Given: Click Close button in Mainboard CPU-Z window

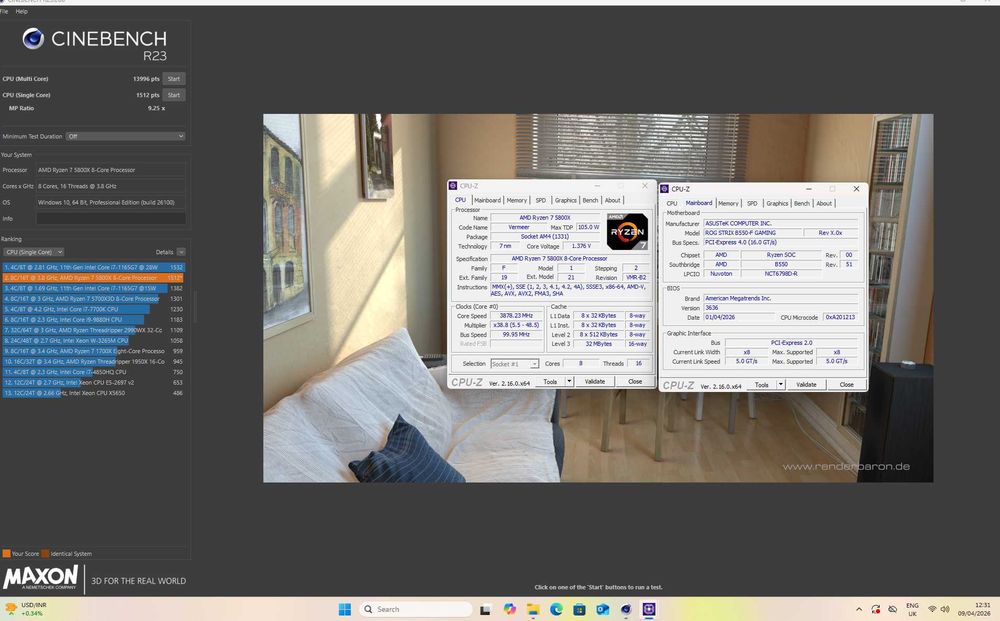Looking at the screenshot, I should click(846, 384).
